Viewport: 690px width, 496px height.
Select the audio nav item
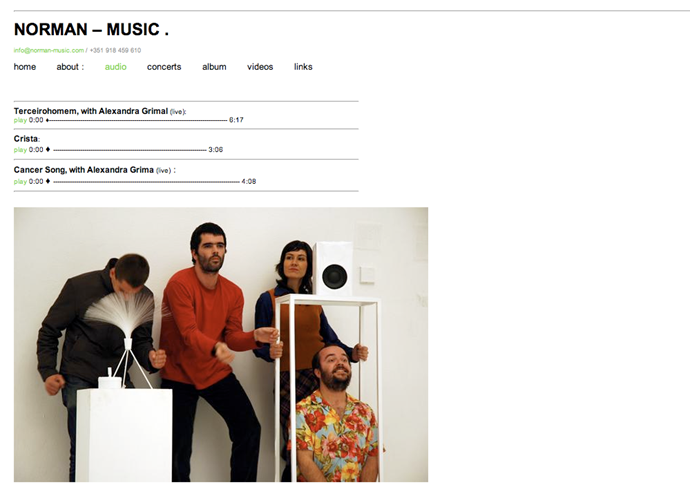tap(116, 67)
